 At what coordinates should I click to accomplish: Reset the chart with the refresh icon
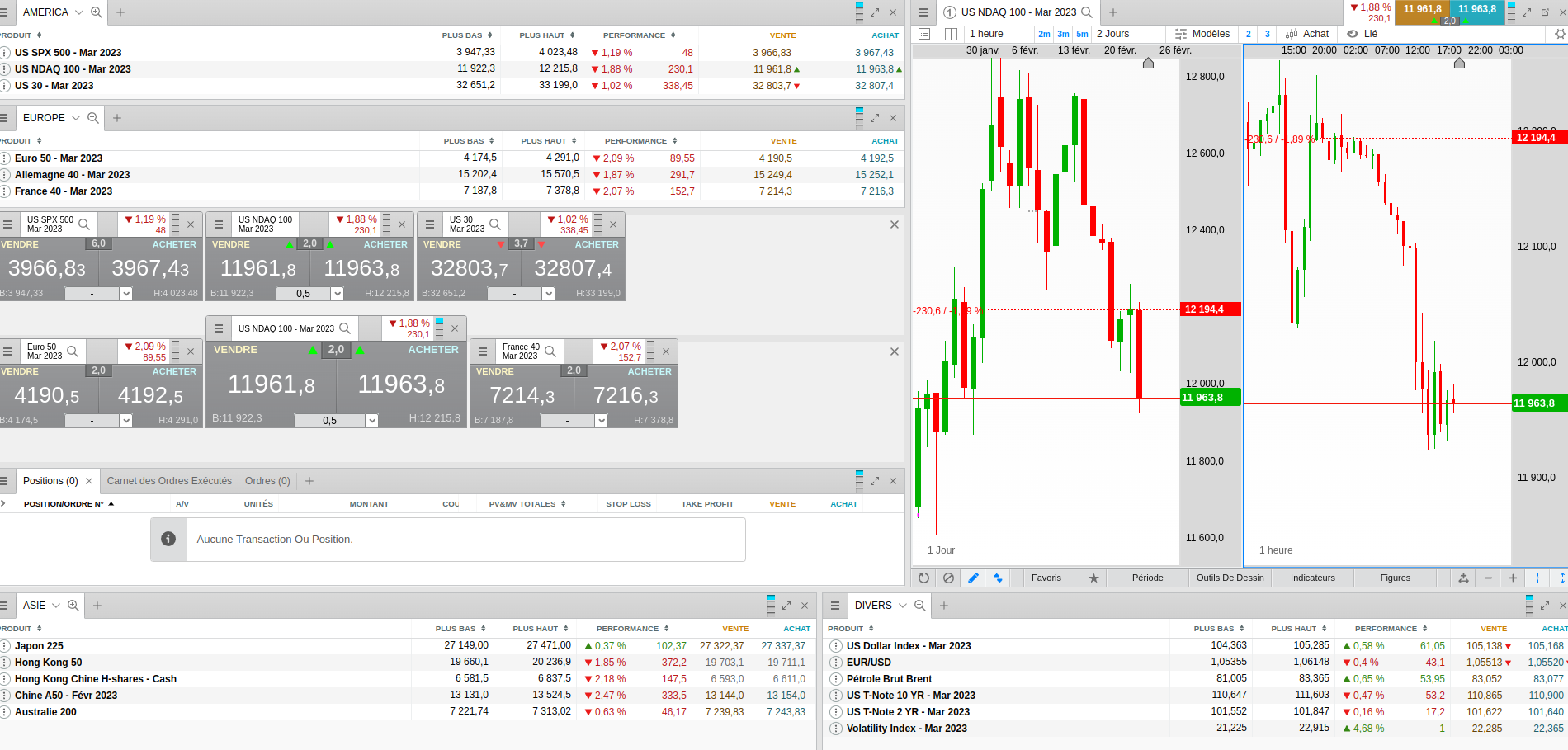coord(923,578)
